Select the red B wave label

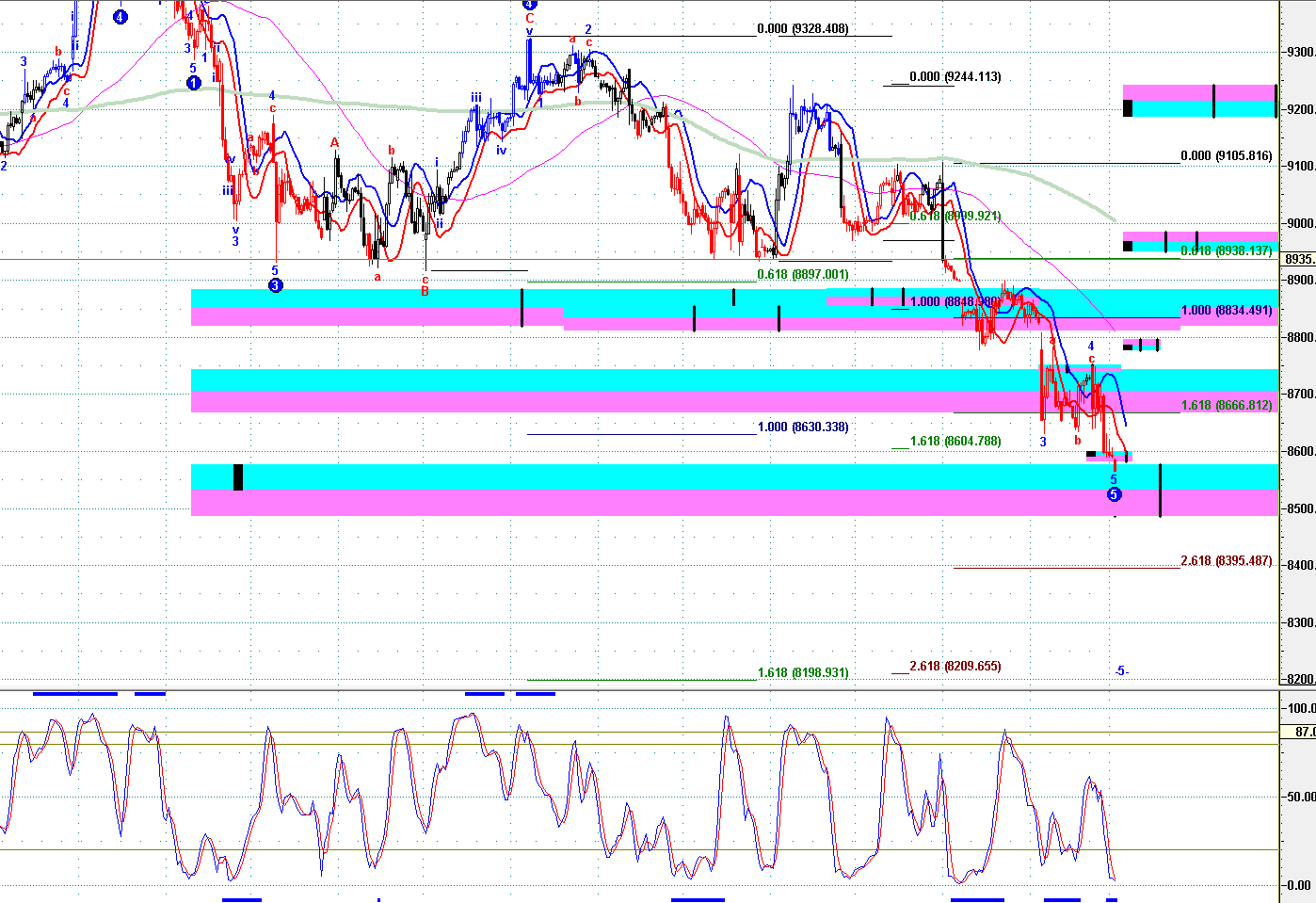tap(425, 292)
